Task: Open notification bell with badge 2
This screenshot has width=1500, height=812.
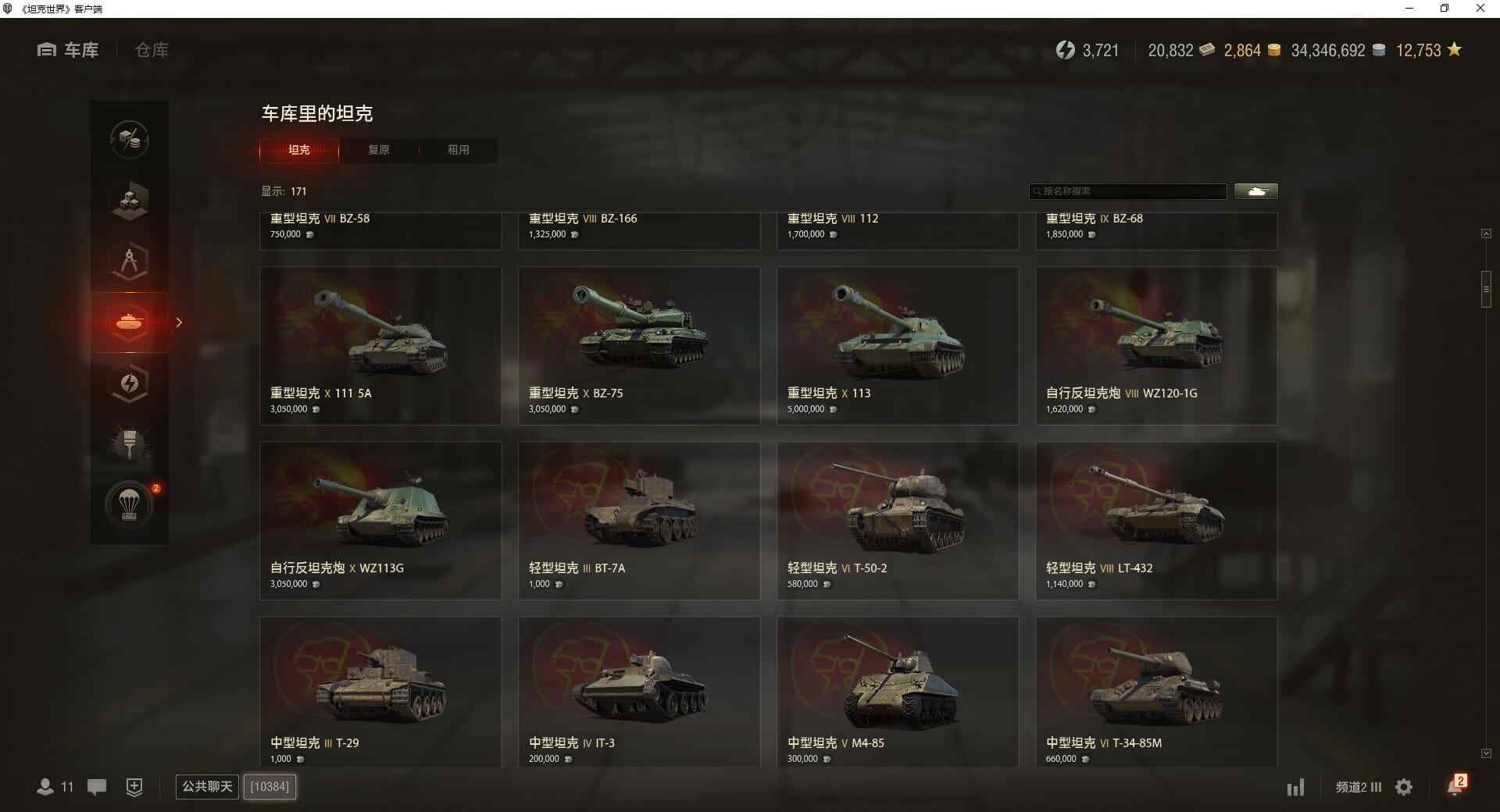Action: tap(1455, 785)
